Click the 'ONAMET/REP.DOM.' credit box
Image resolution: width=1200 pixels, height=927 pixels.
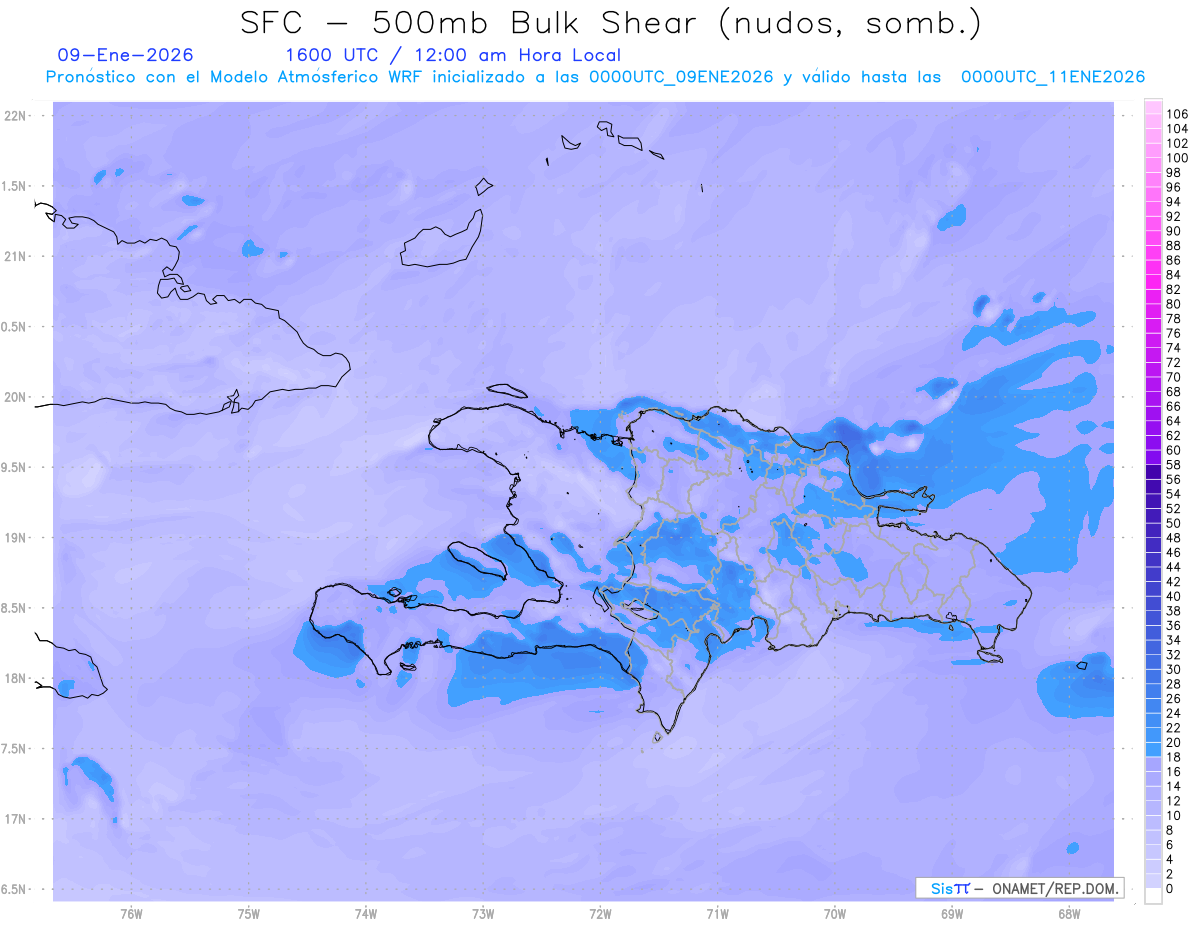point(1020,888)
